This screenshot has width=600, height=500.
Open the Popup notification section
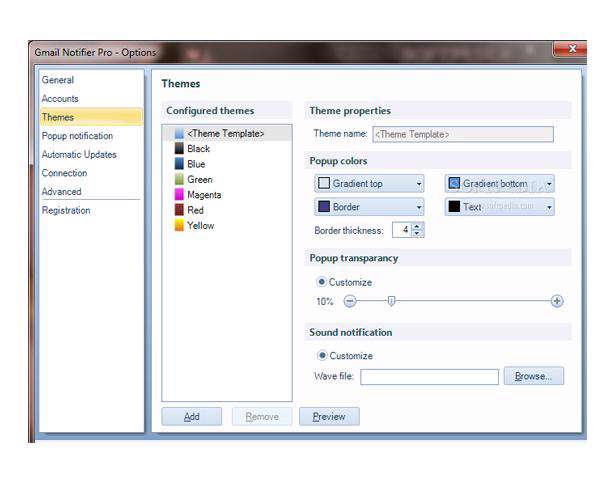(x=77, y=136)
